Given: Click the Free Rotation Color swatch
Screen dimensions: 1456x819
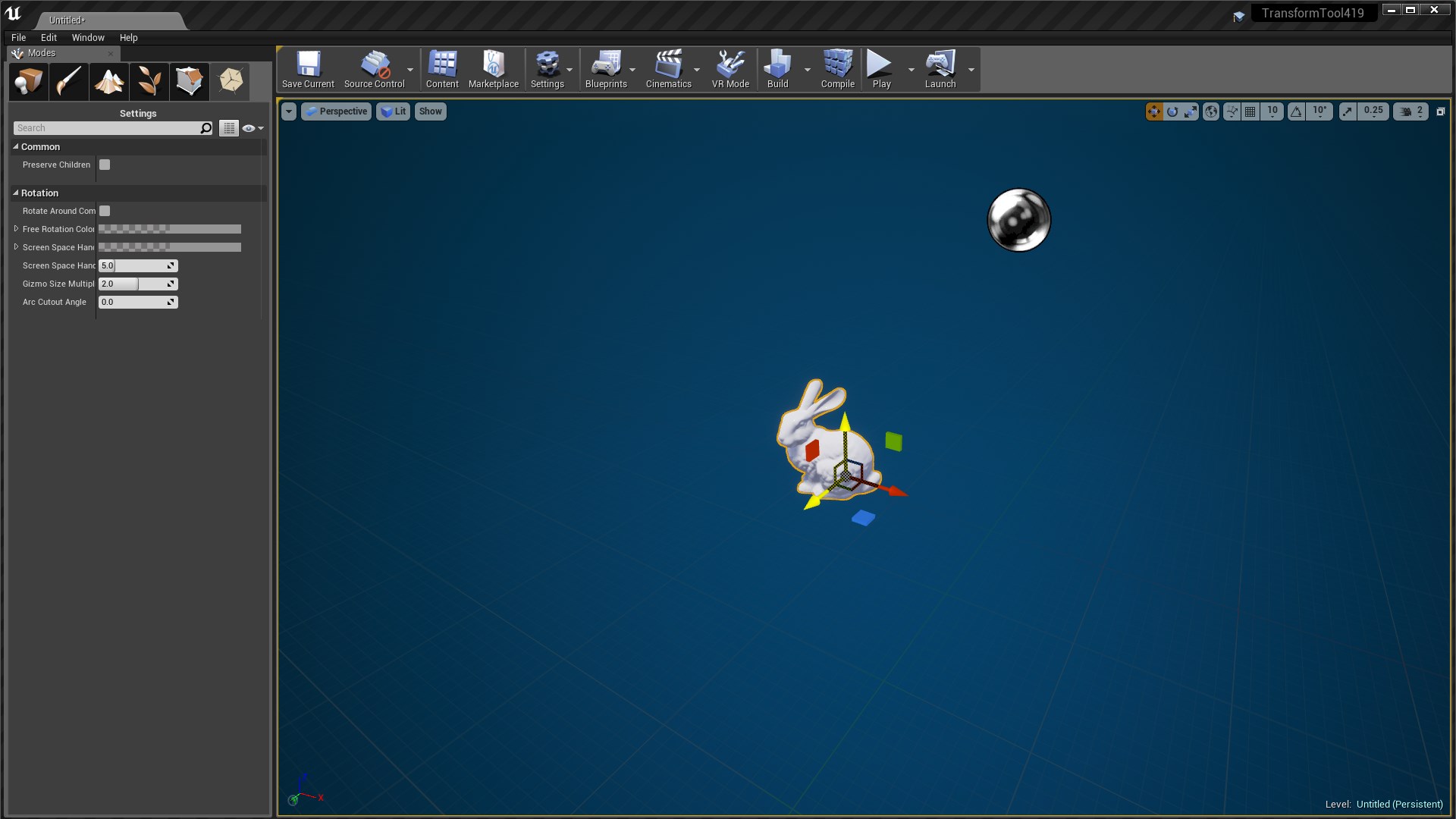Looking at the screenshot, I should pos(170,229).
